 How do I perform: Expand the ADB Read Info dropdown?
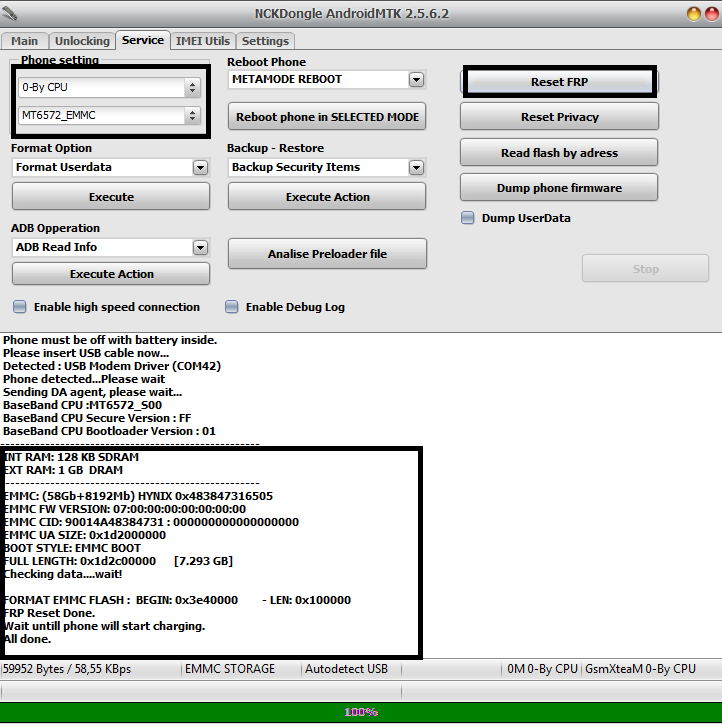click(x=200, y=247)
